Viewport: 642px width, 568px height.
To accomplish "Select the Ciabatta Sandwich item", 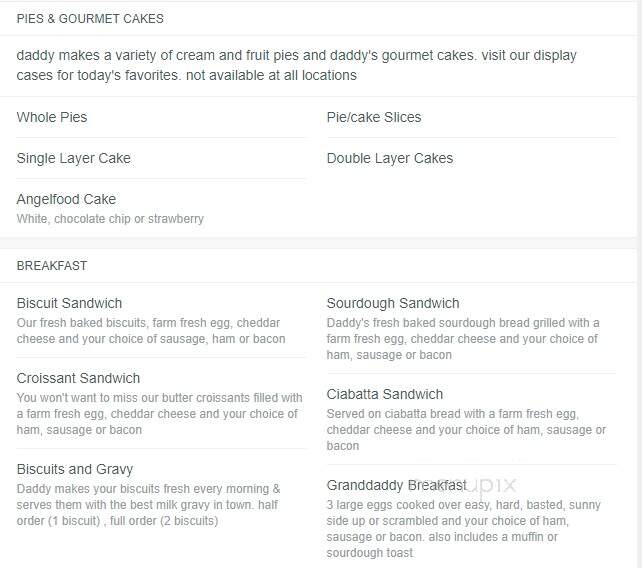I will (384, 394).
